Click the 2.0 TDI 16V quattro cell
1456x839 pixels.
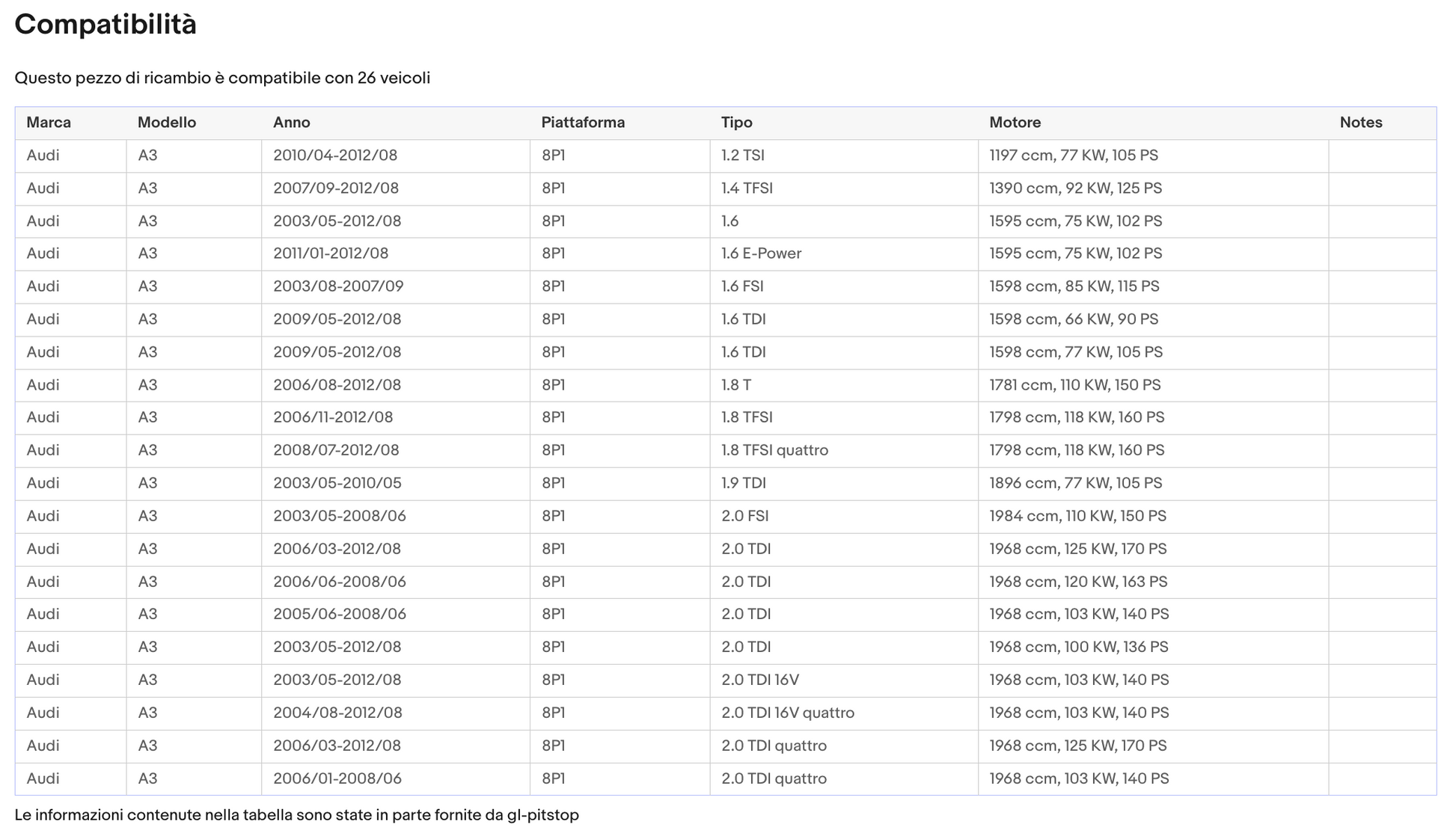click(787, 713)
